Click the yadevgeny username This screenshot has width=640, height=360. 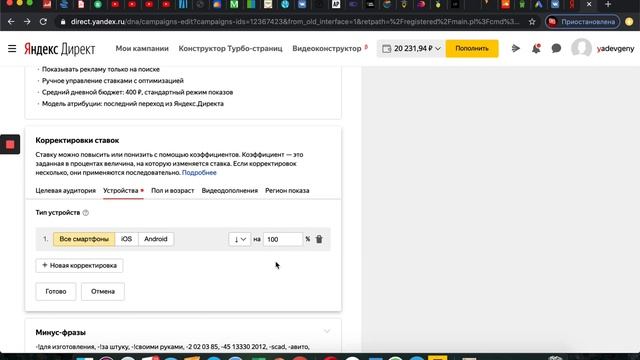(x=616, y=49)
